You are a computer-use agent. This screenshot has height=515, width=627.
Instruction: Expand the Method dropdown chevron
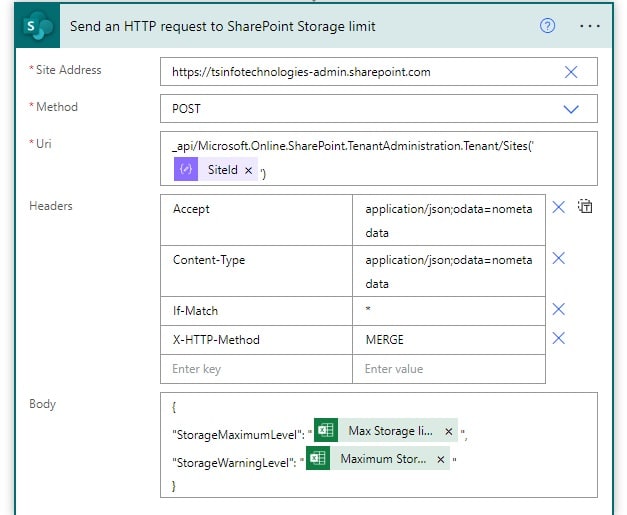[571, 109]
